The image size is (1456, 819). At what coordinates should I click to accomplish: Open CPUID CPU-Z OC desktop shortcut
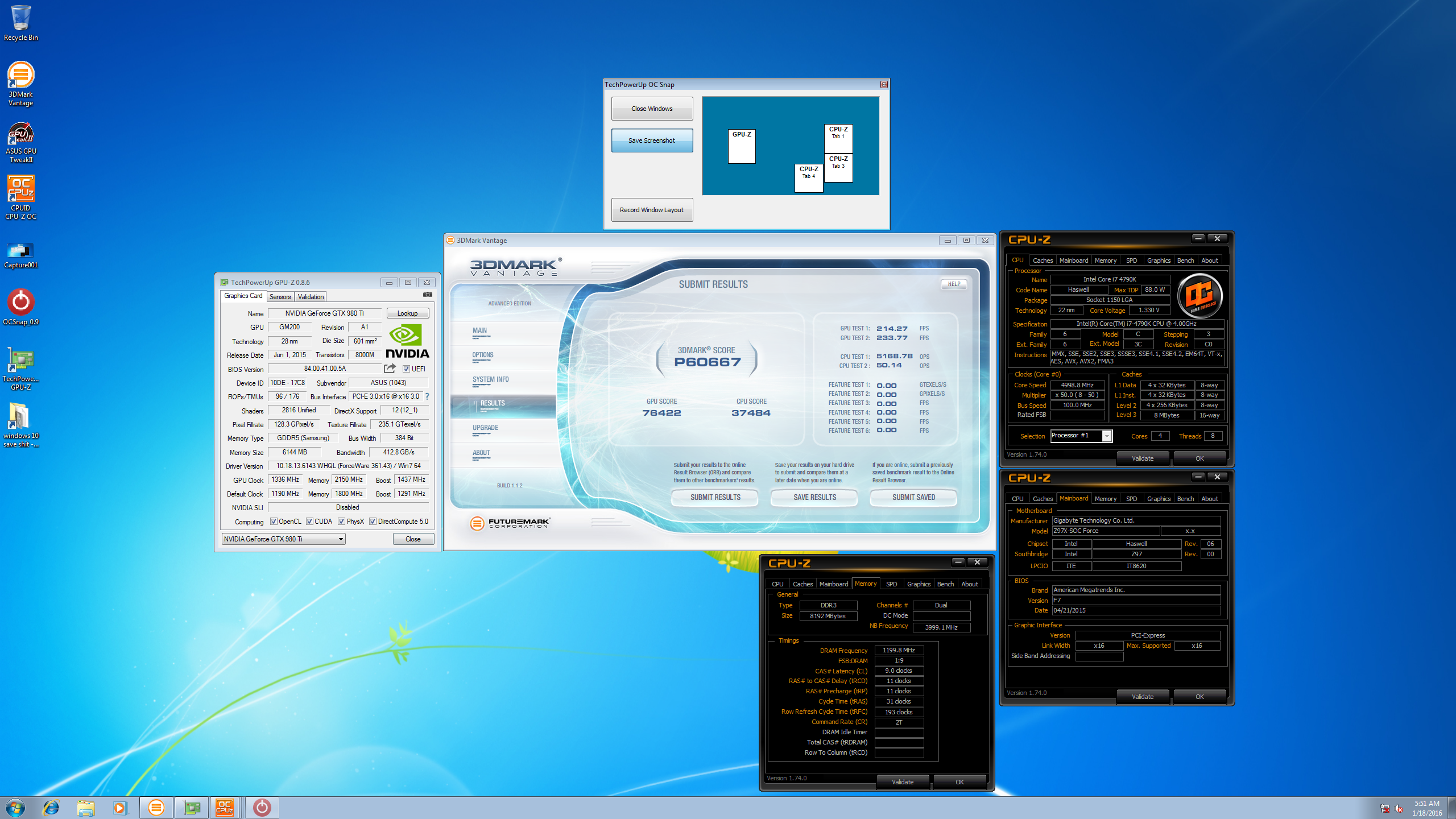(x=20, y=197)
